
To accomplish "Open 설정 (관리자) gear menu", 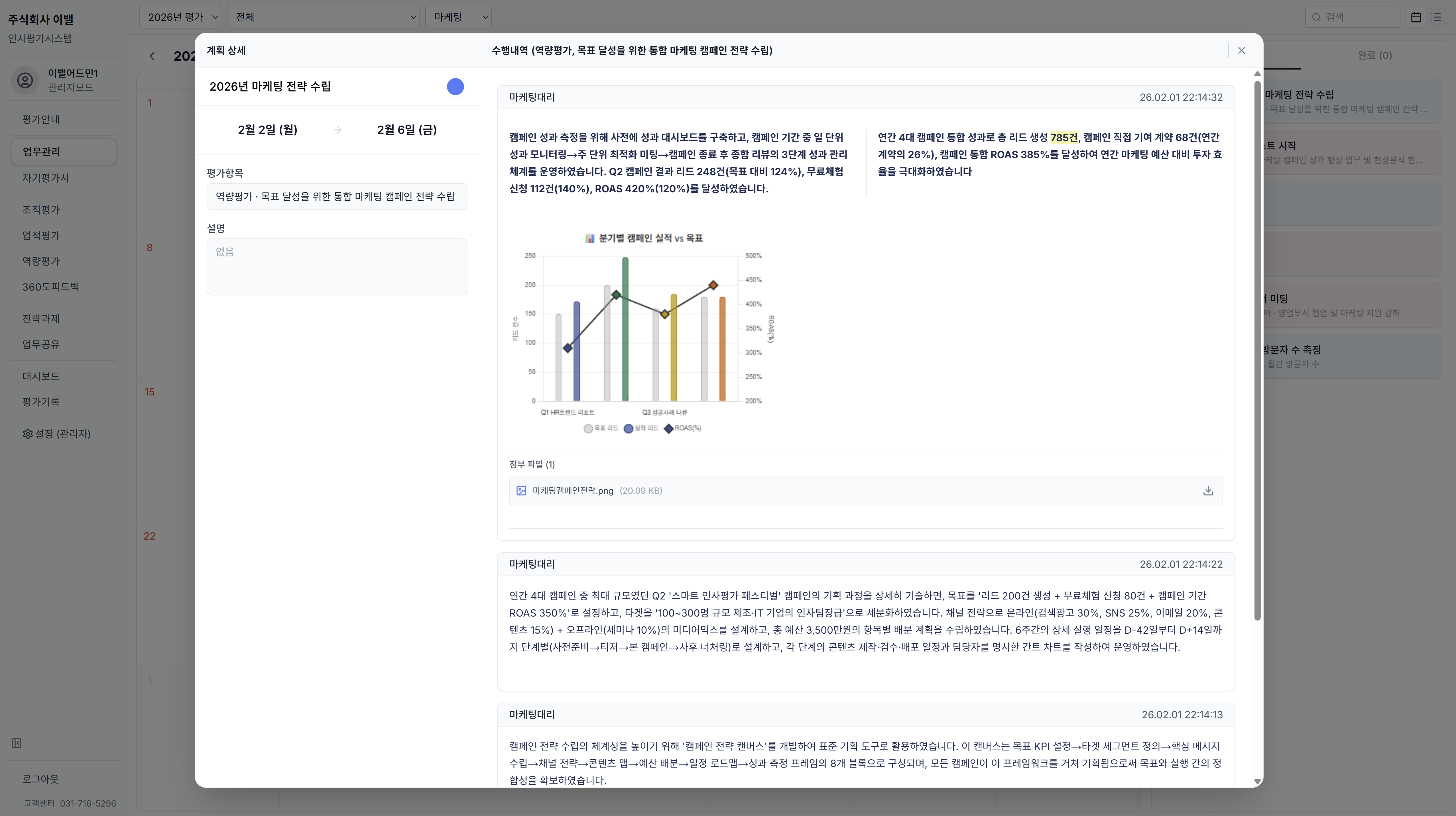I will pos(56,433).
